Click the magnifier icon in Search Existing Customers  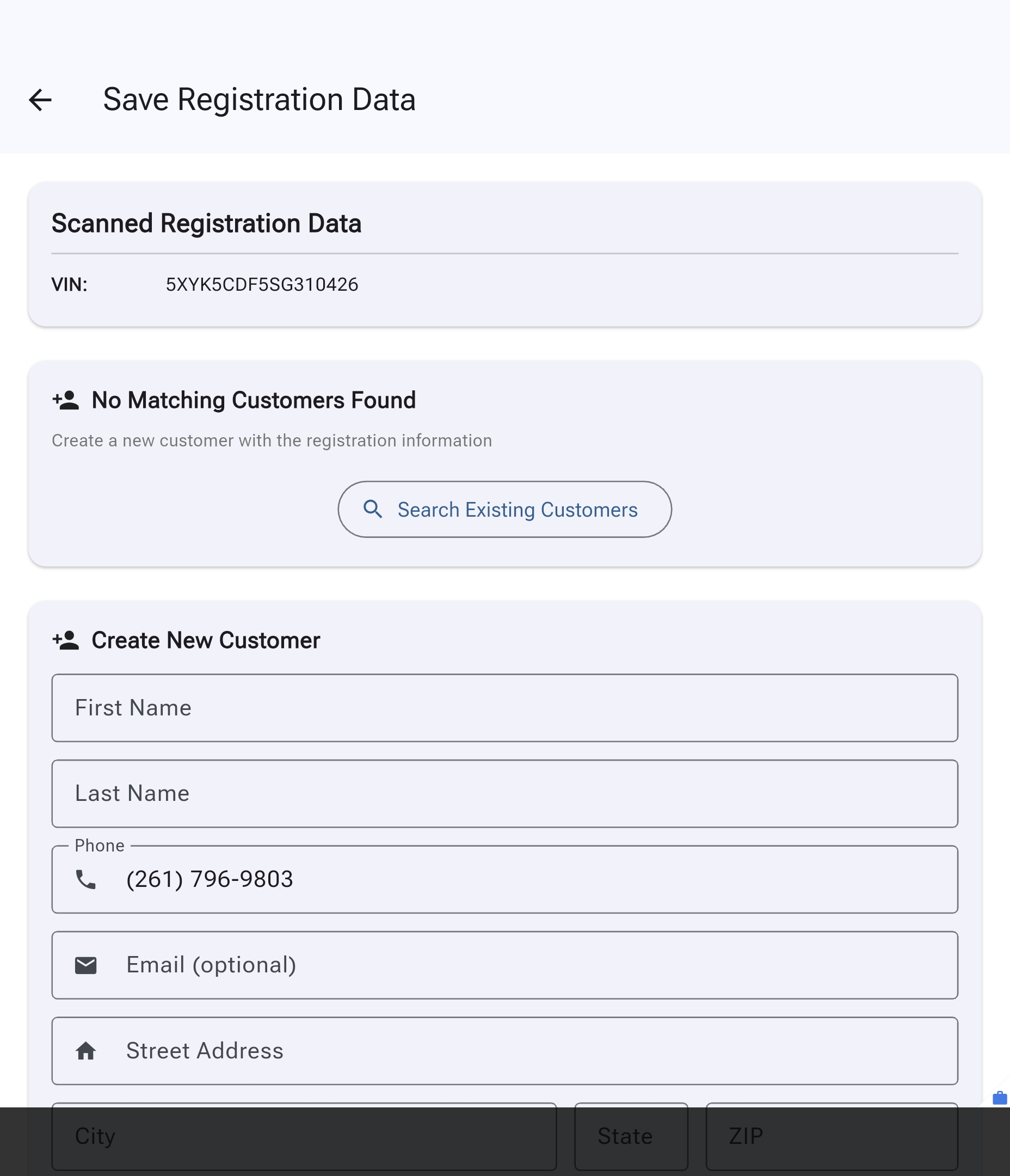374,509
